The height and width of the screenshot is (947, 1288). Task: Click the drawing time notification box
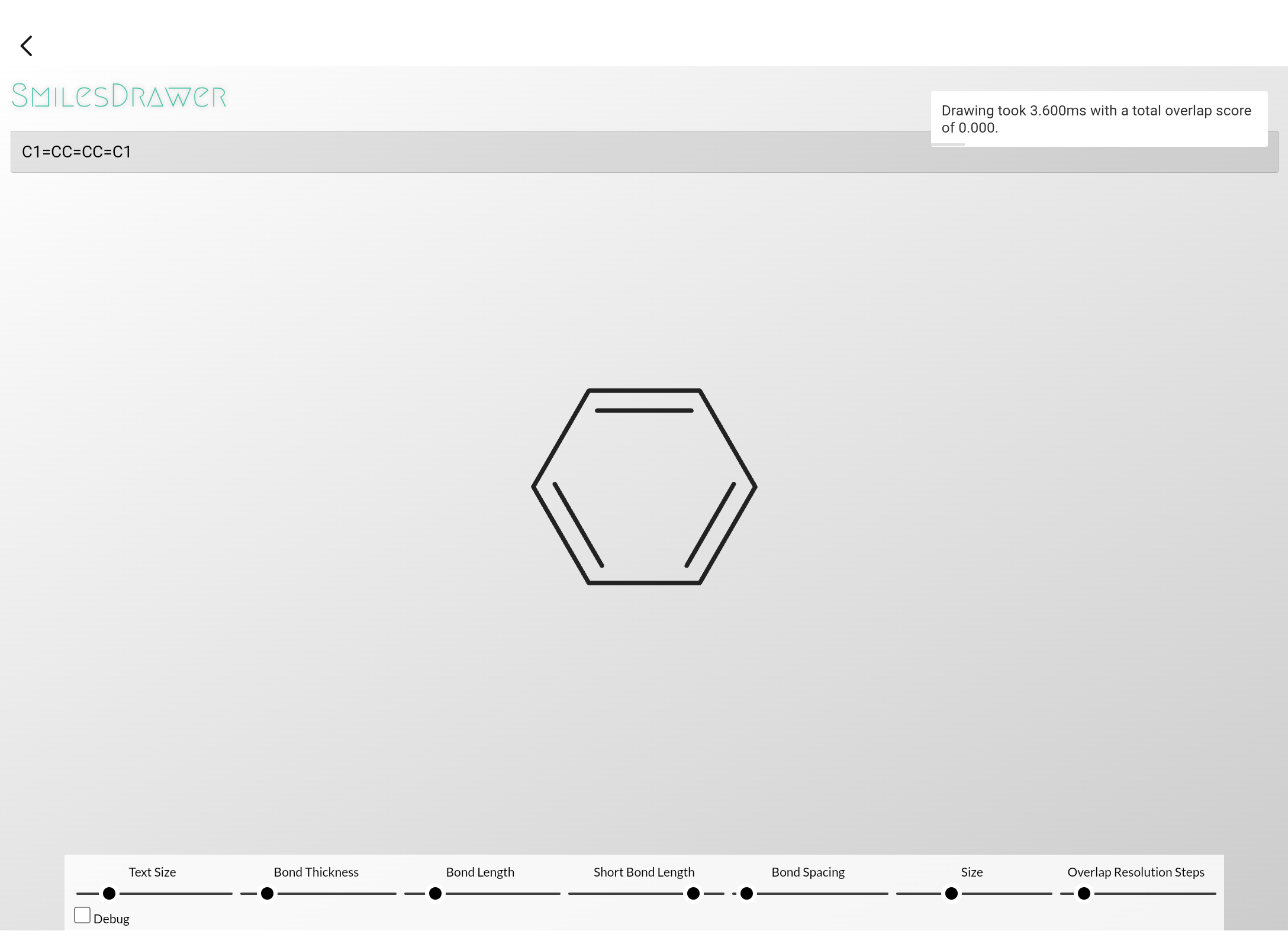pos(1099,119)
